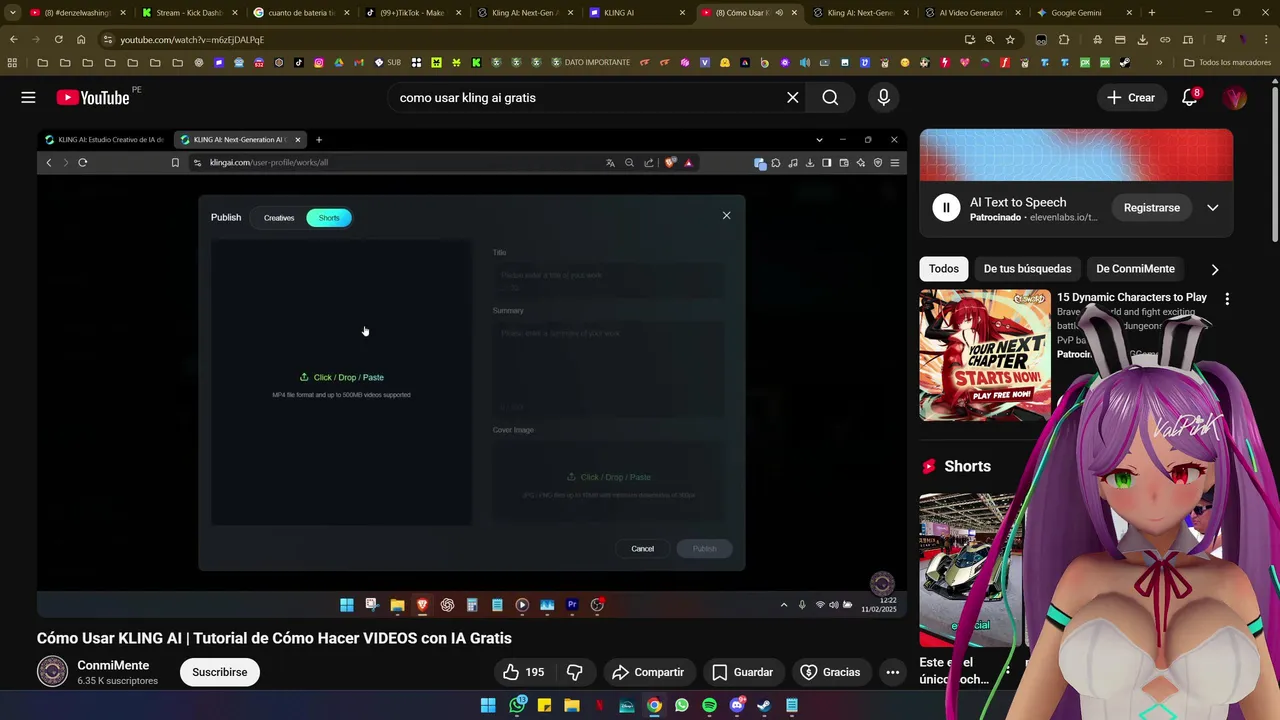This screenshot has width=1280, height=720.
Task: Open the Chrome tab search dropdown
Action: coord(12,13)
